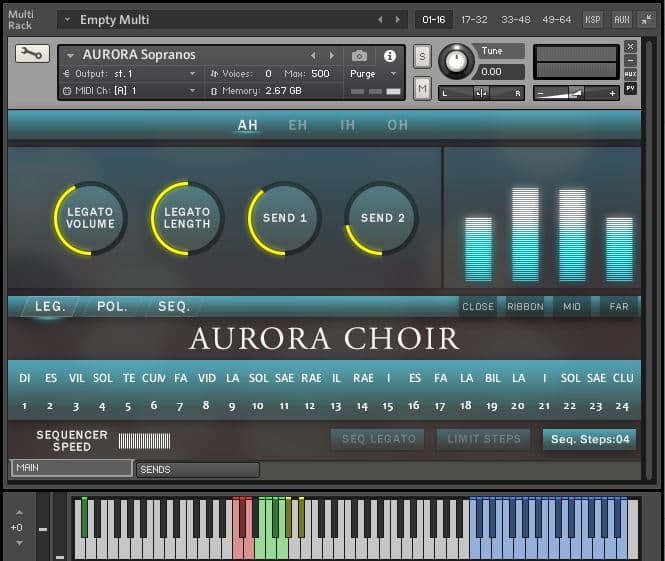Select the EH vowel option
The image size is (665, 561).
pos(297,125)
